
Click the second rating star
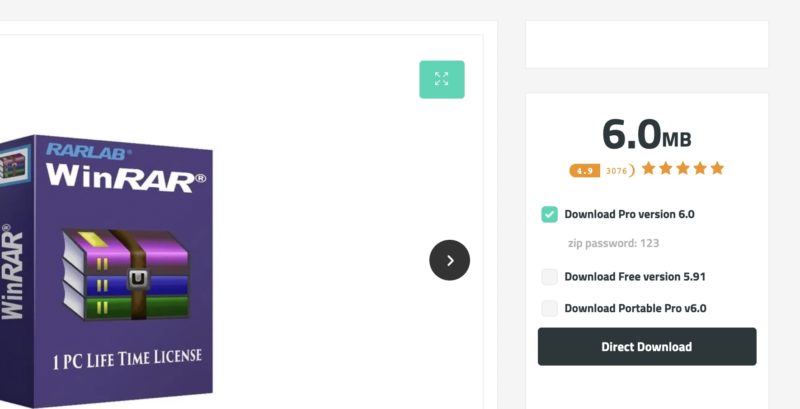[x=666, y=169]
